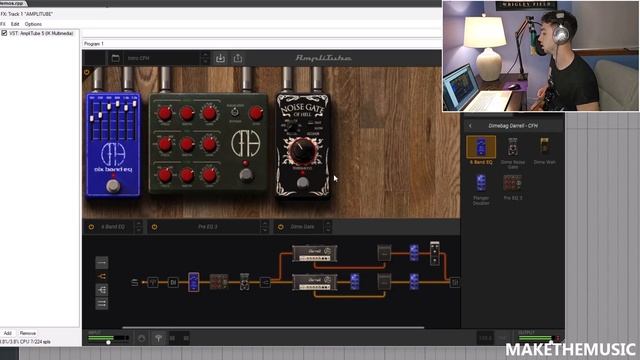Select the parallel-lines routing icon below the three-branch icon
The image size is (640, 360).
click(x=102, y=303)
